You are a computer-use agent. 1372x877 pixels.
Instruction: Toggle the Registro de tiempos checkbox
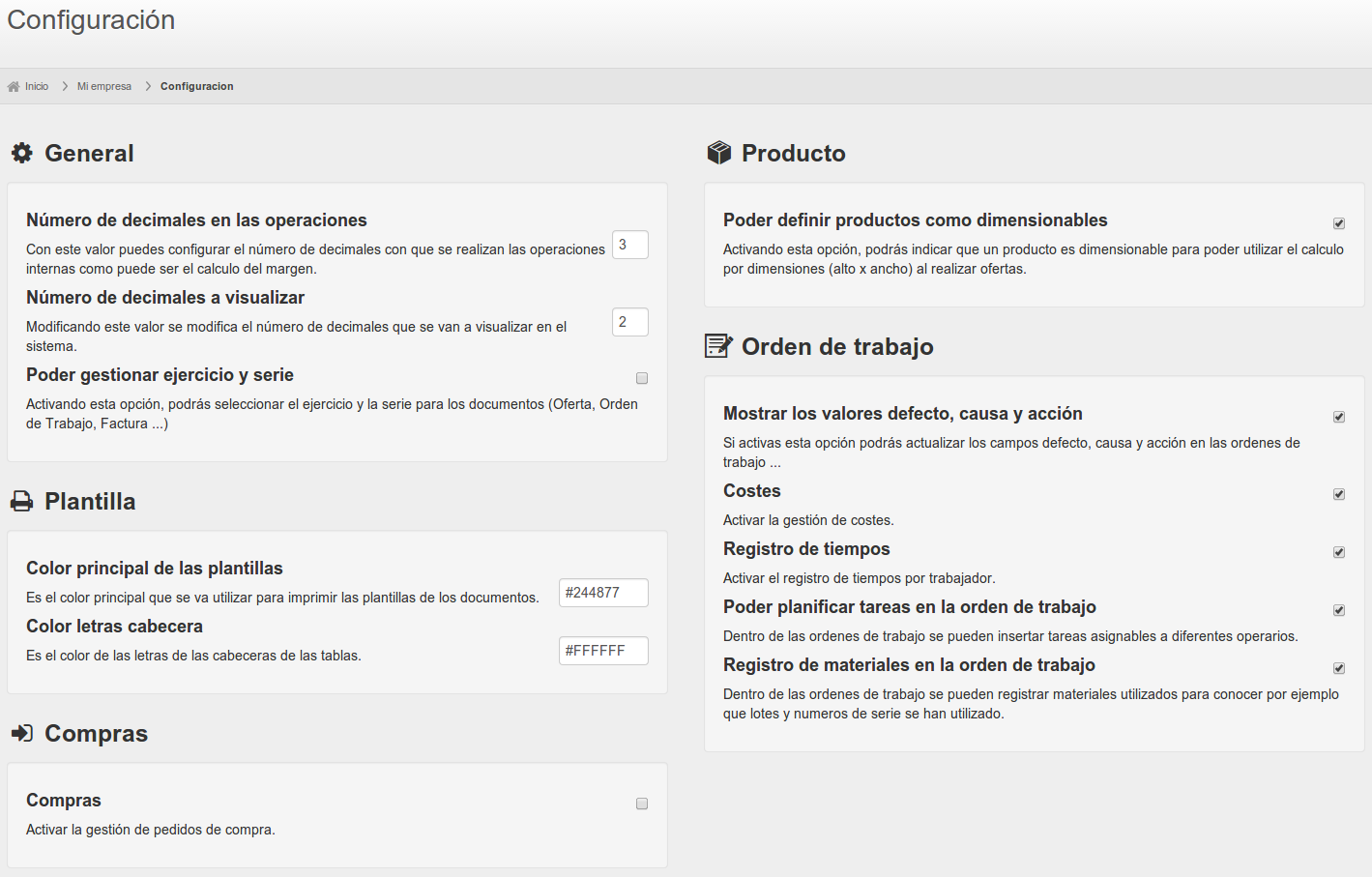point(1339,552)
